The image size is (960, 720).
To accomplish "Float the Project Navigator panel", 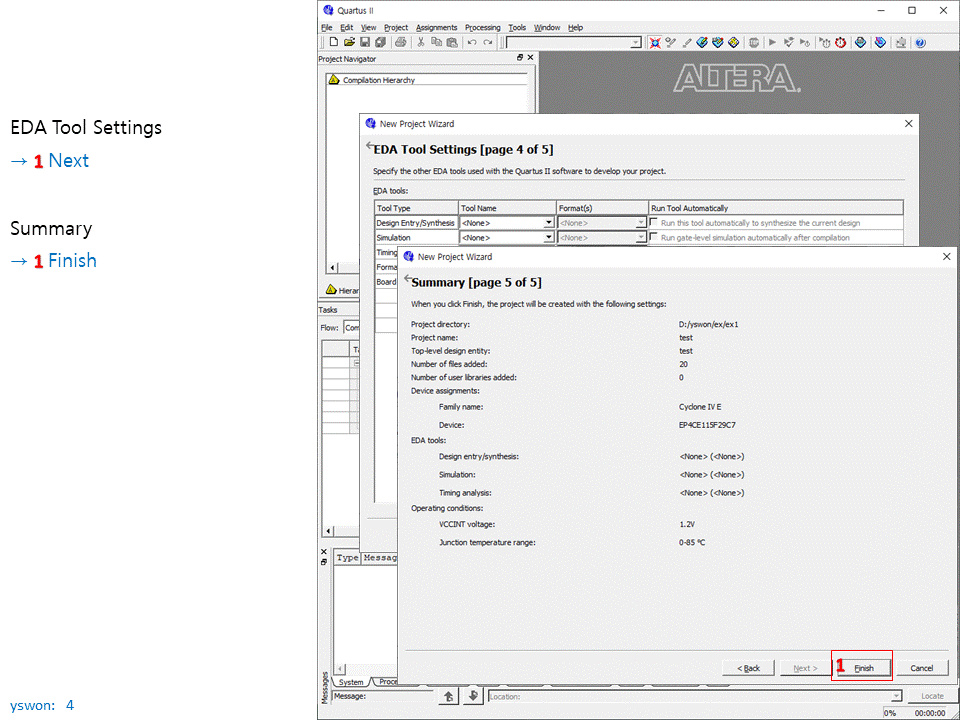I will click(520, 58).
